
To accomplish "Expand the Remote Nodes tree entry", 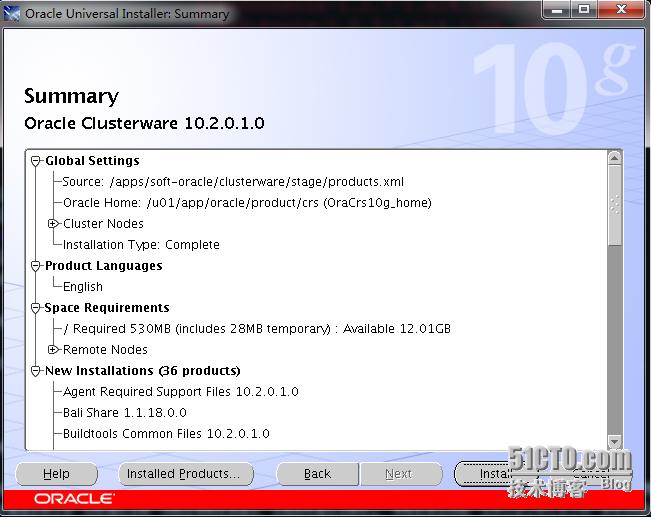I will pos(53,350).
